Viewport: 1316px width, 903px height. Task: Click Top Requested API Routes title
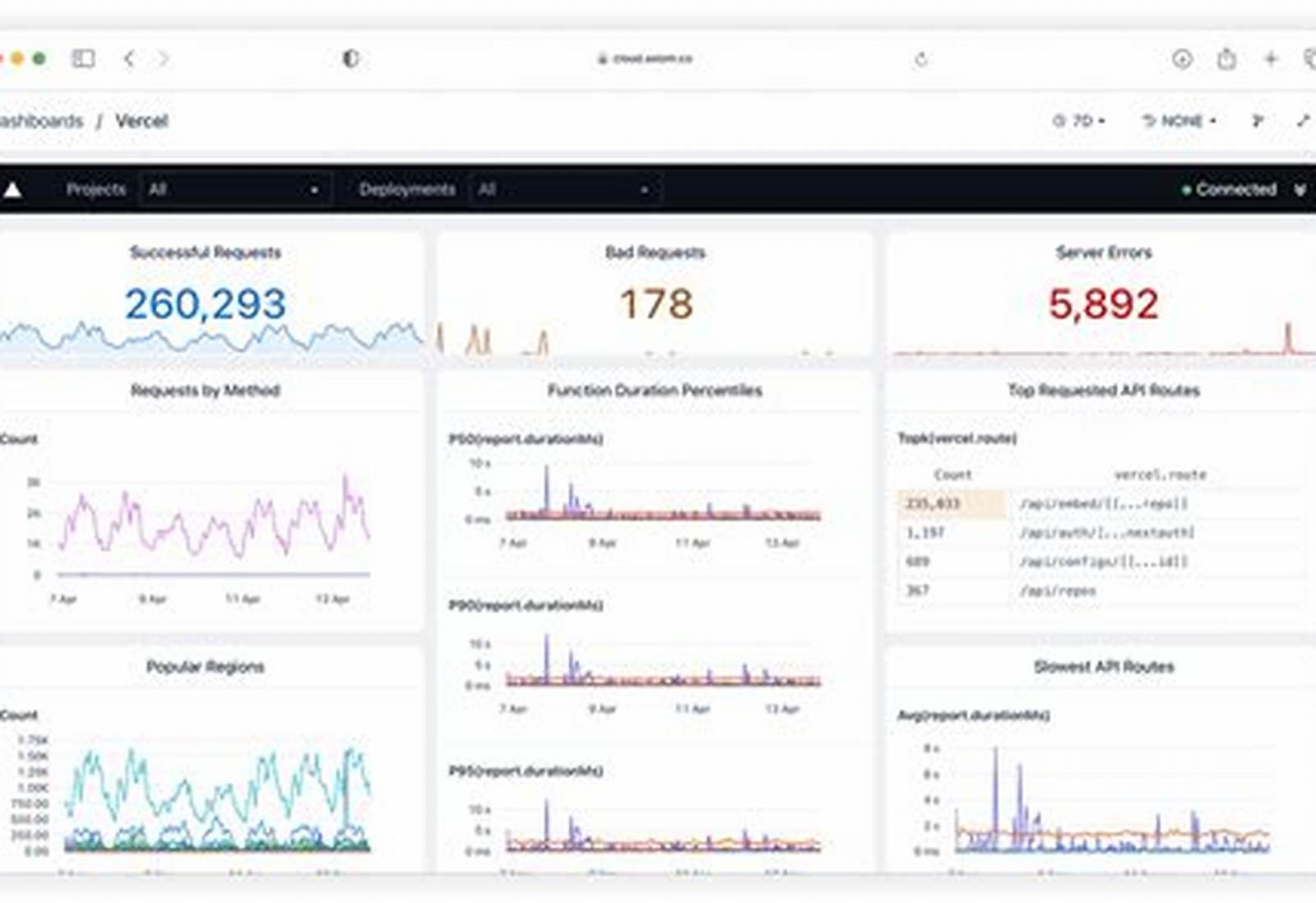tap(1104, 390)
